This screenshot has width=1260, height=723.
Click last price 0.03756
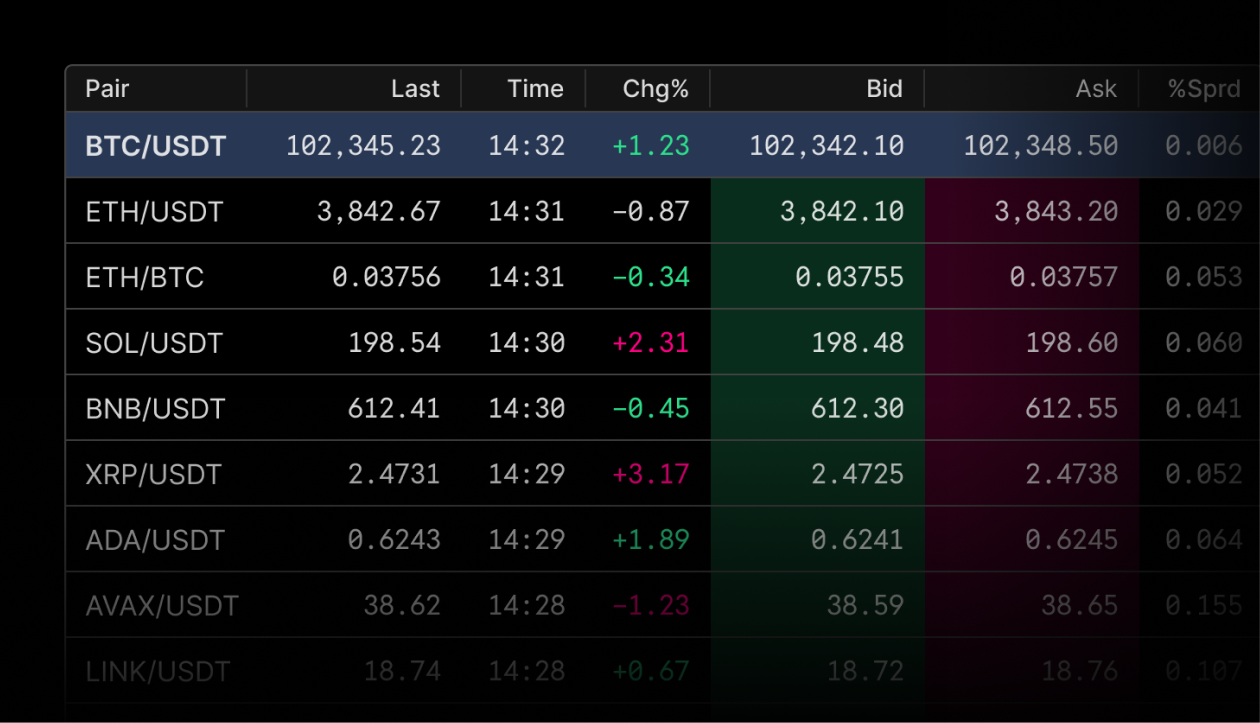point(386,277)
